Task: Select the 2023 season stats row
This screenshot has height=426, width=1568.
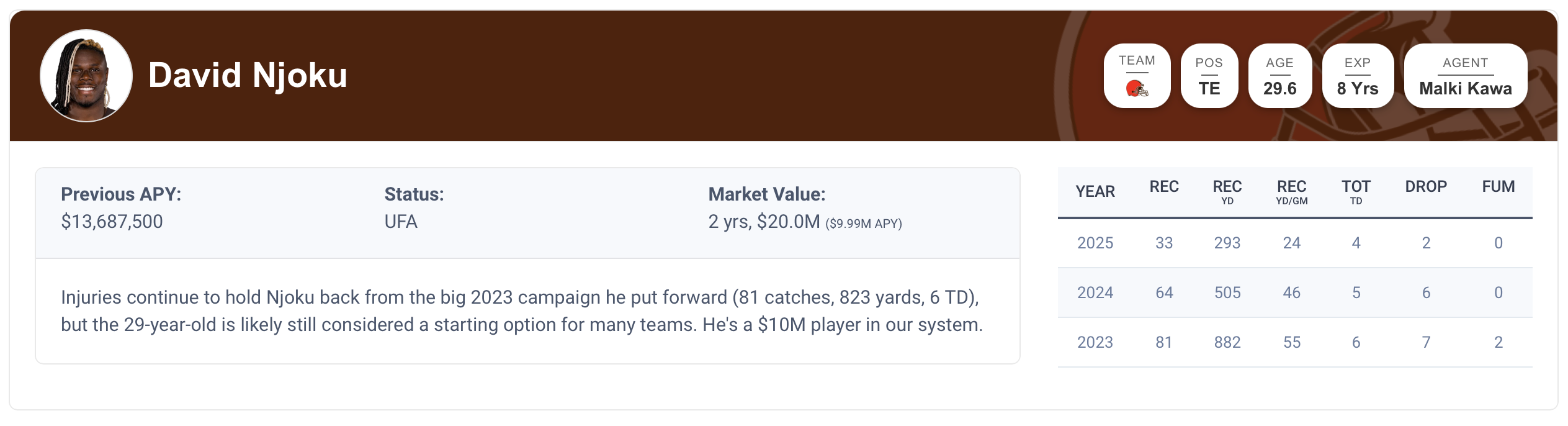Action: [x=1294, y=343]
